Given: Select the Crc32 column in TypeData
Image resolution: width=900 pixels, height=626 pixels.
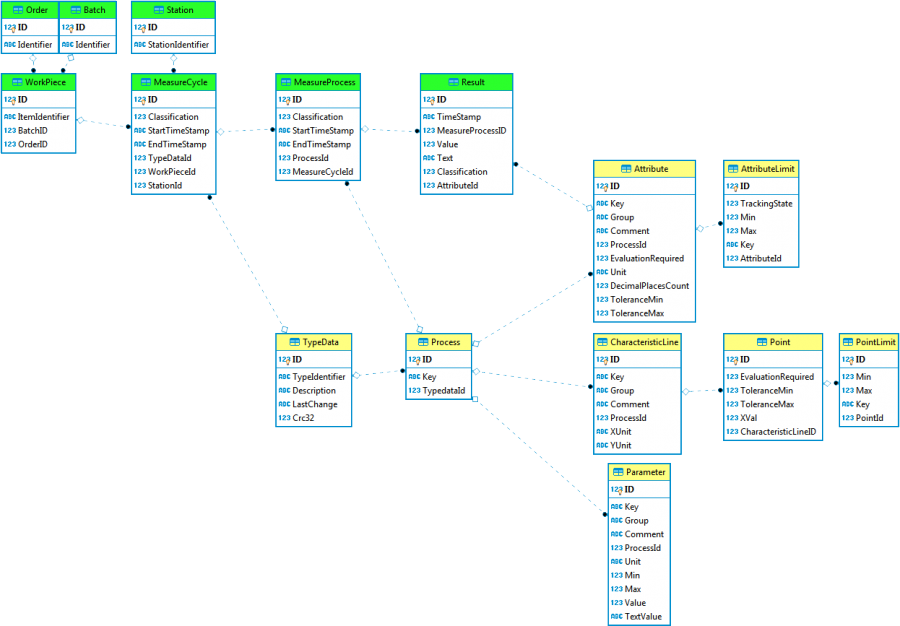Looking at the screenshot, I should pos(306,419).
